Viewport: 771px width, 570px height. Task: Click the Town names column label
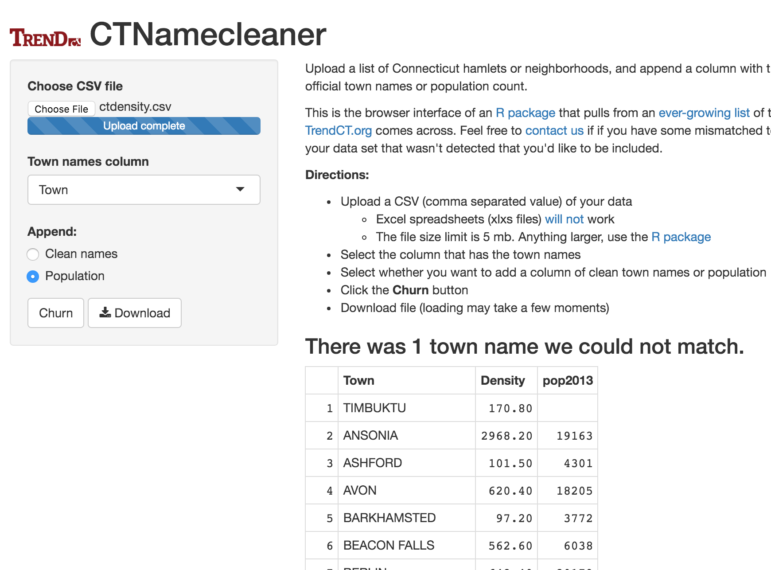point(88,162)
